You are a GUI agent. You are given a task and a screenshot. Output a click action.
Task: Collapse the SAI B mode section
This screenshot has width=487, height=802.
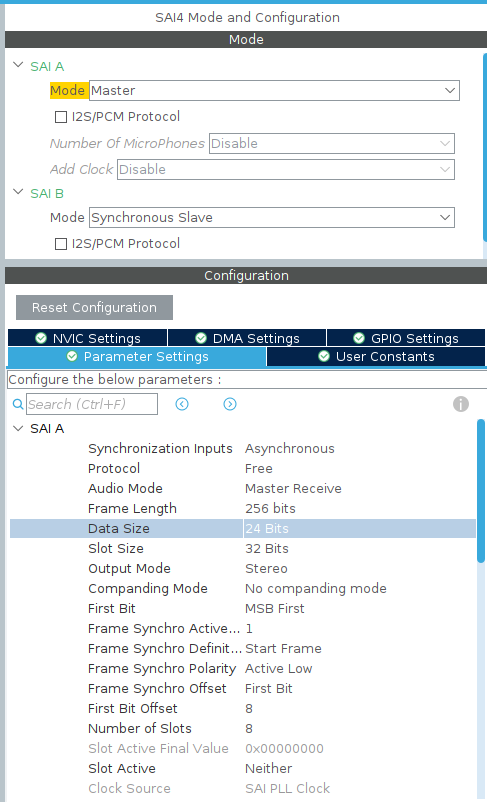pyautogui.click(x=18, y=192)
